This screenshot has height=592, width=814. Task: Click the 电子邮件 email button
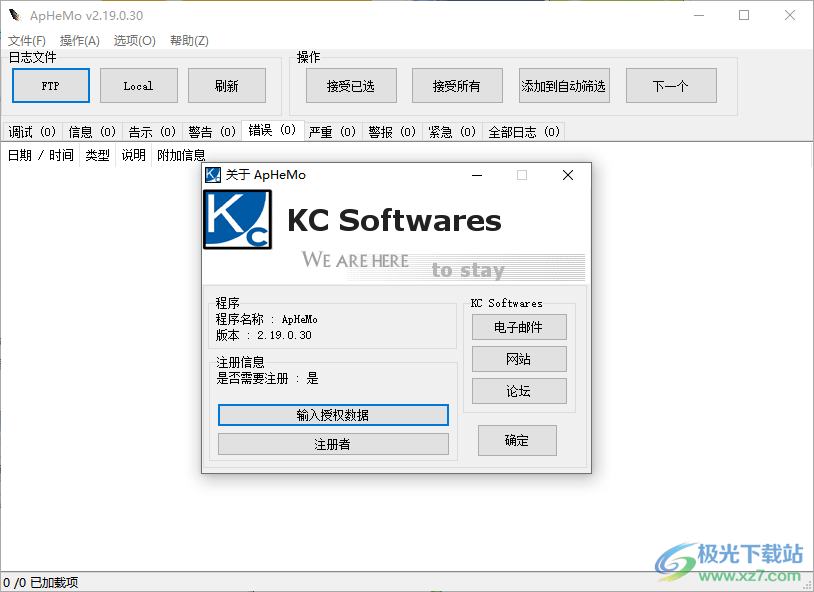[x=519, y=327]
